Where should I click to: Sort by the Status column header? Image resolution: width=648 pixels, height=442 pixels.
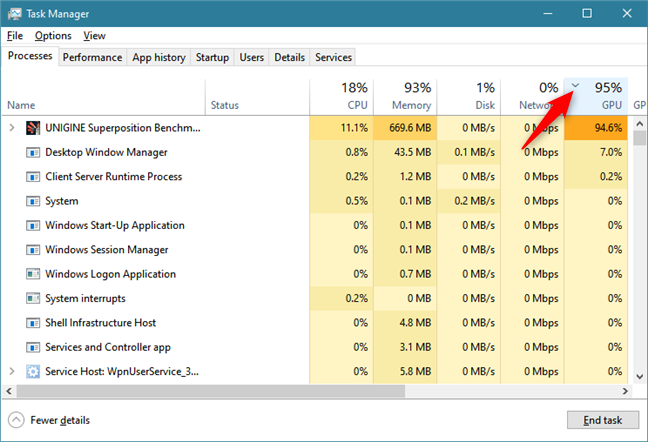point(257,97)
